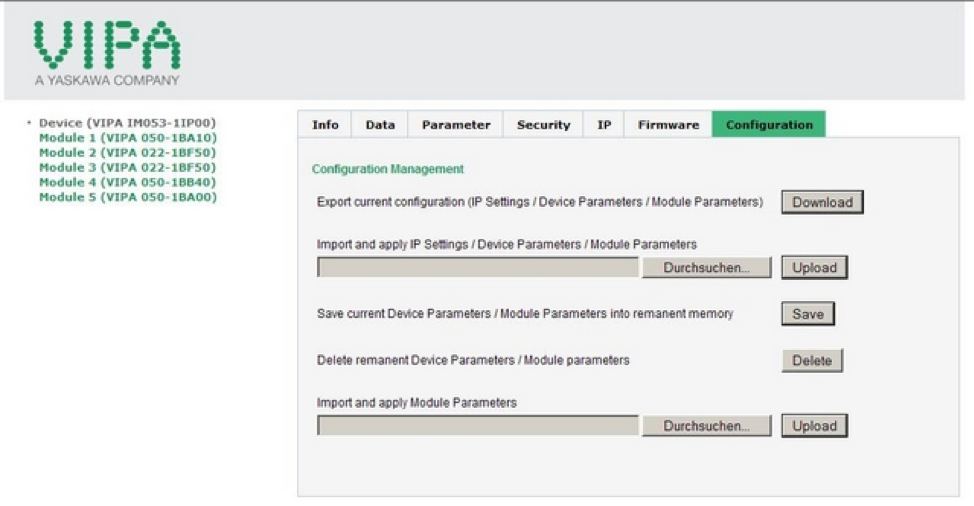Open Module 5 (VIPA 050-1BA00)
The image size is (974, 506).
(128, 197)
